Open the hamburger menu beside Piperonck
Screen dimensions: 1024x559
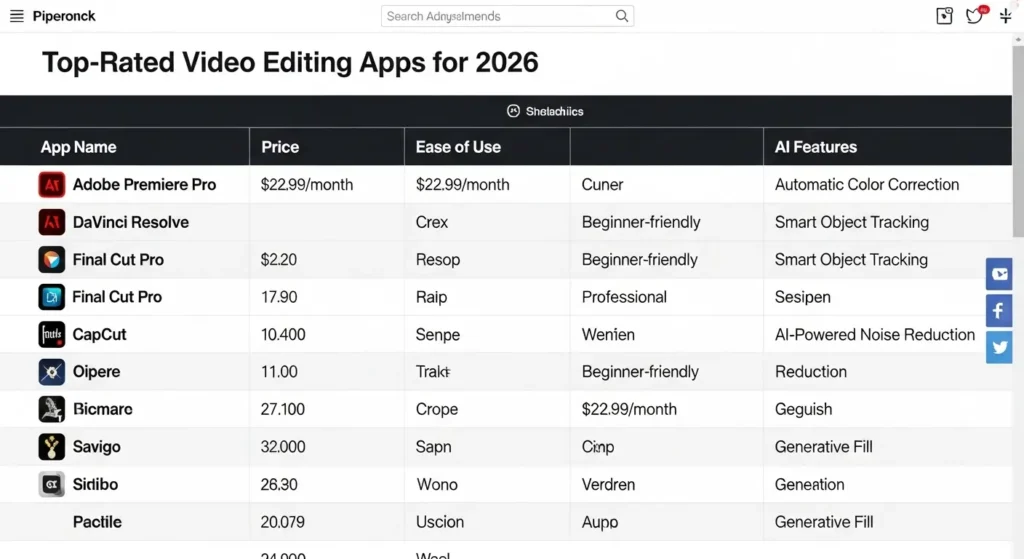pos(16,16)
